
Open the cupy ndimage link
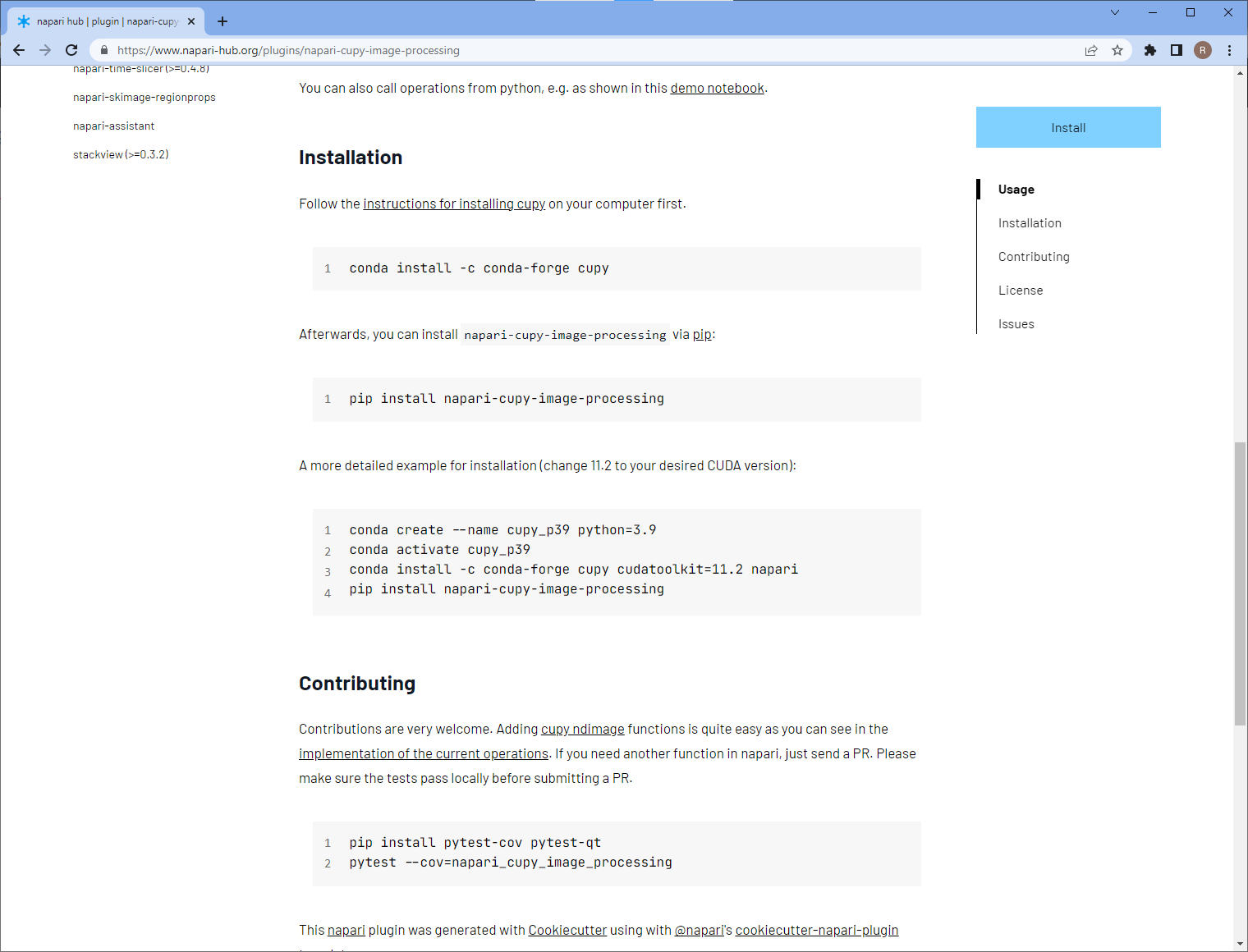point(583,729)
